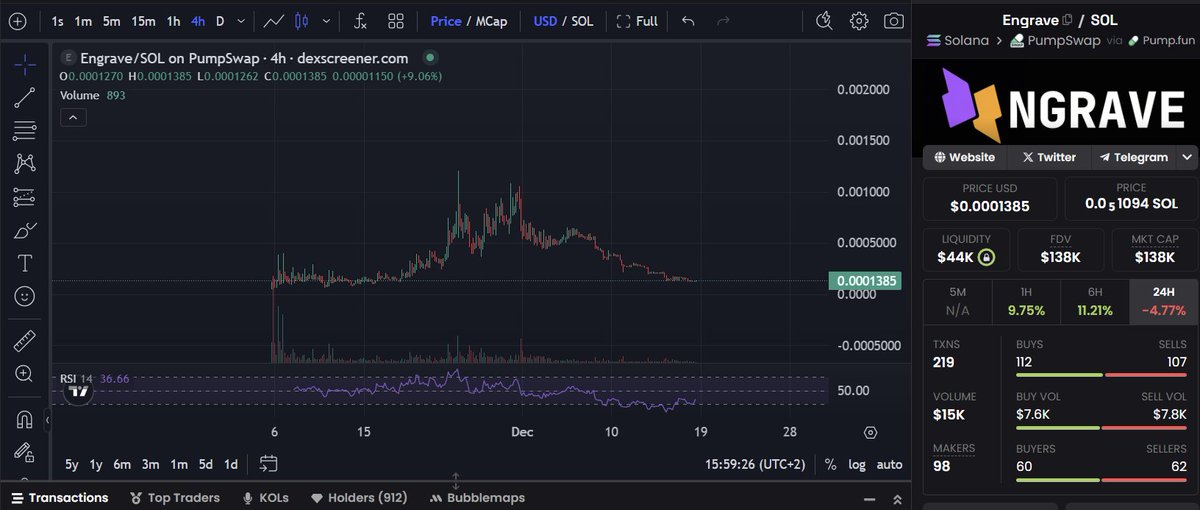
Task: Open the time axis settings gear
Action: pyautogui.click(x=870, y=432)
